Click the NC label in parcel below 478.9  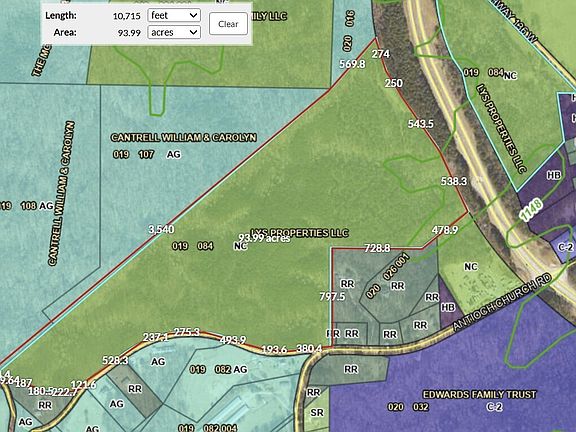471,266
